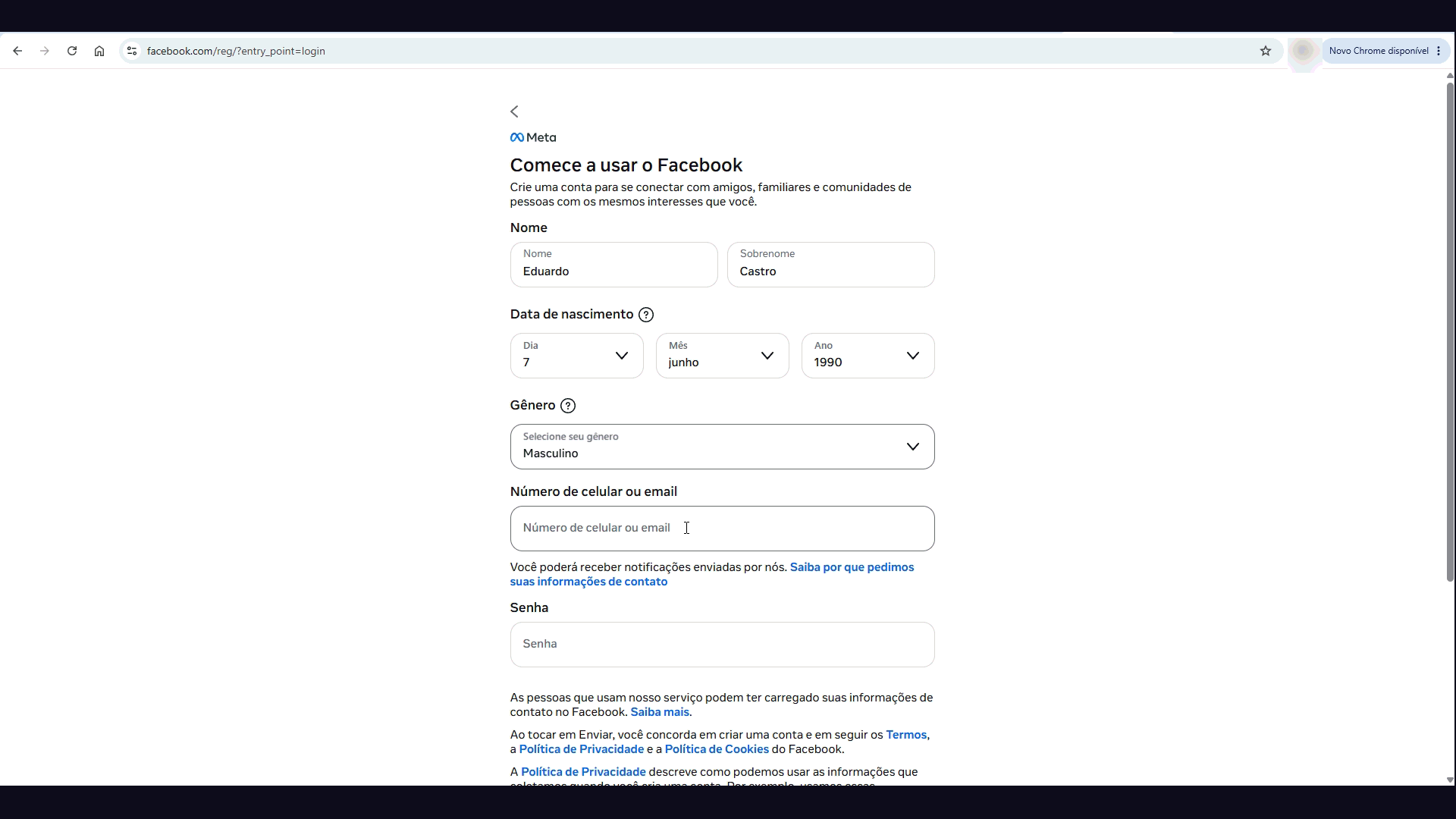The width and height of the screenshot is (1456, 819).
Task: Focus the Nome field containing Eduardo
Action: click(614, 265)
